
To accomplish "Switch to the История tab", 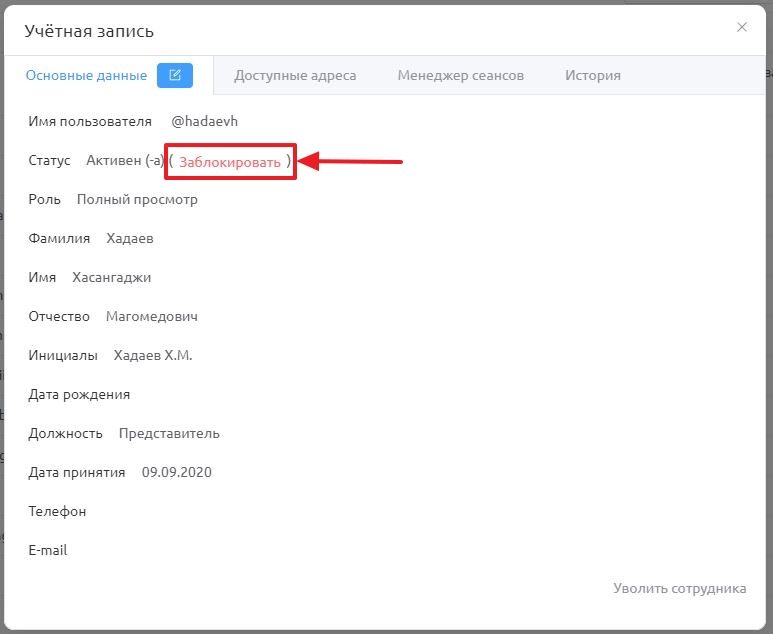I will click(593, 75).
